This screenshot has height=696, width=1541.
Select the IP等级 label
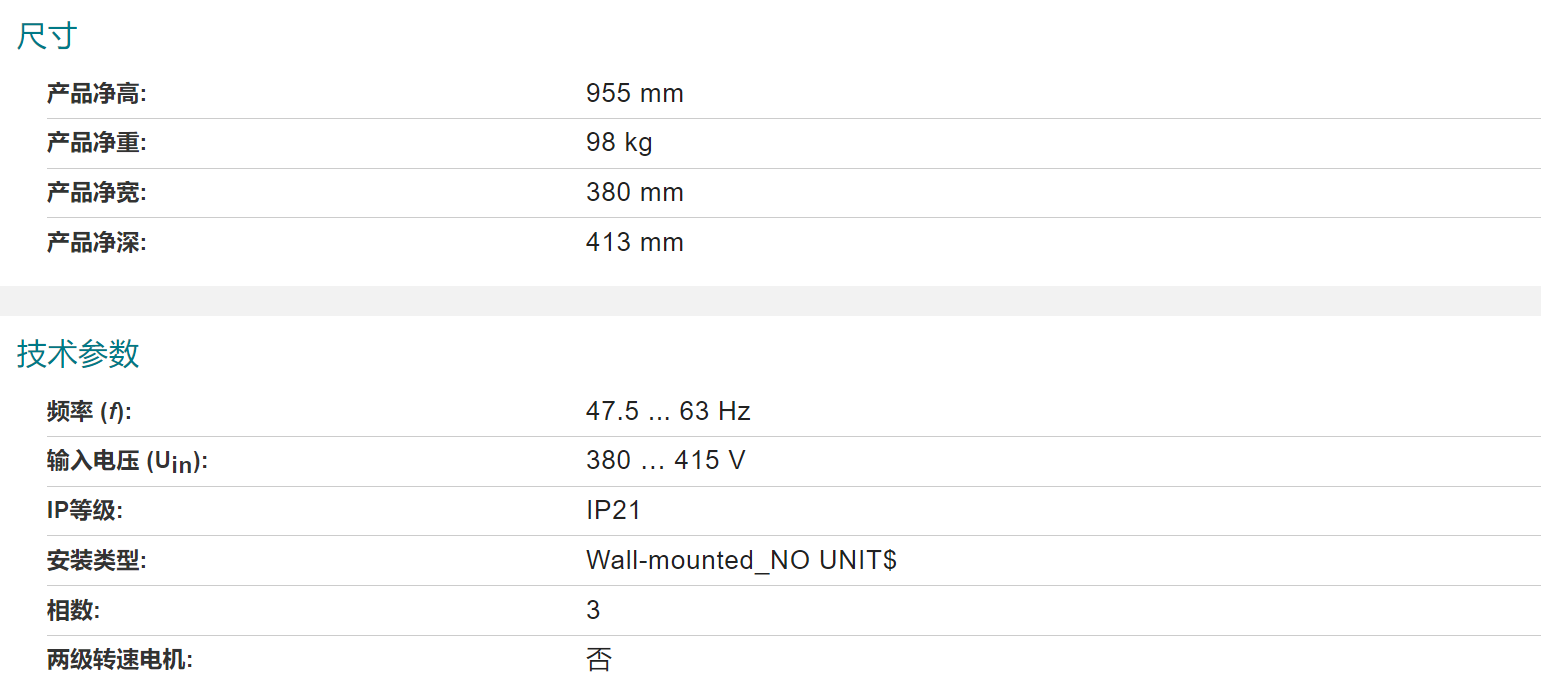(85, 510)
